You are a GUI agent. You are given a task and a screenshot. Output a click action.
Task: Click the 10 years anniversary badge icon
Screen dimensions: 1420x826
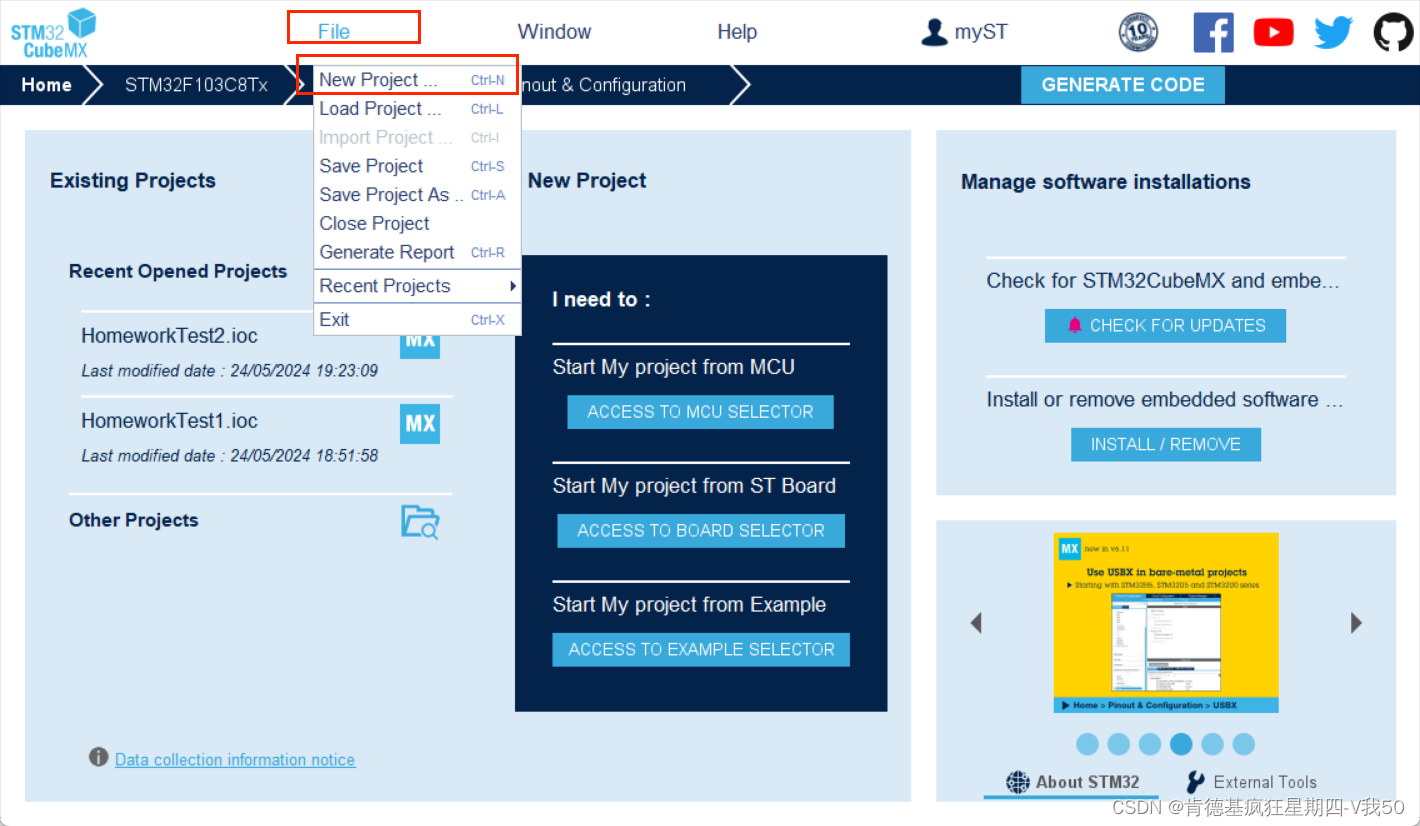tap(1138, 32)
